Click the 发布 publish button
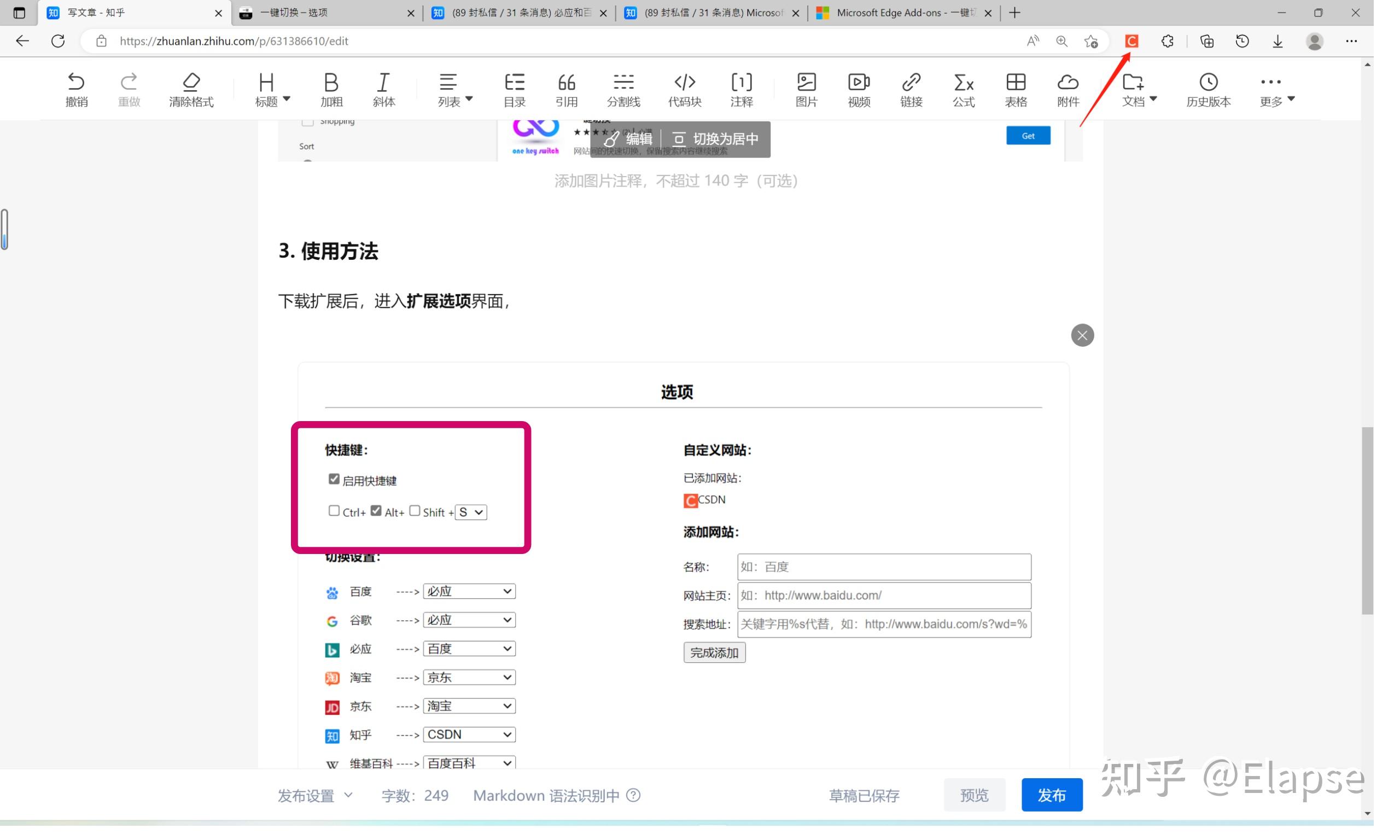 [1052, 795]
